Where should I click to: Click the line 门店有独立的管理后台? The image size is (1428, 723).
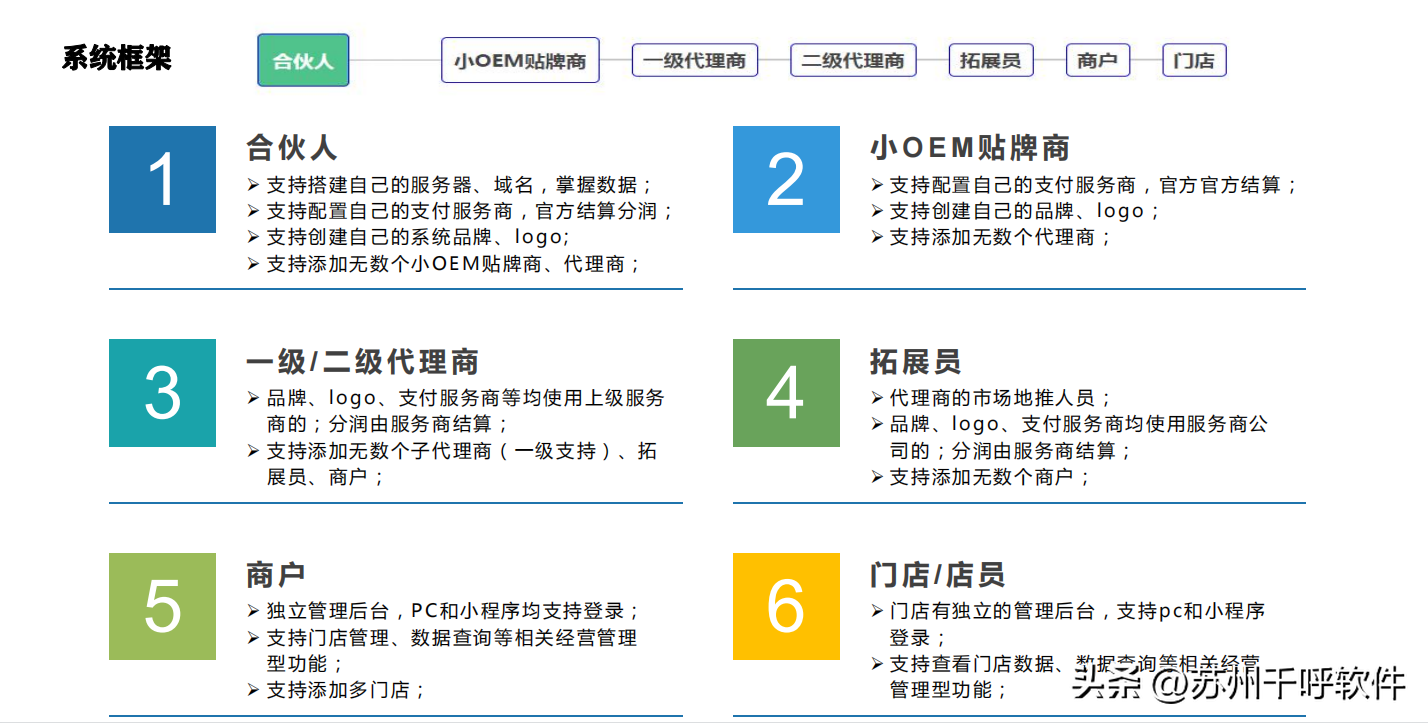point(1069,611)
